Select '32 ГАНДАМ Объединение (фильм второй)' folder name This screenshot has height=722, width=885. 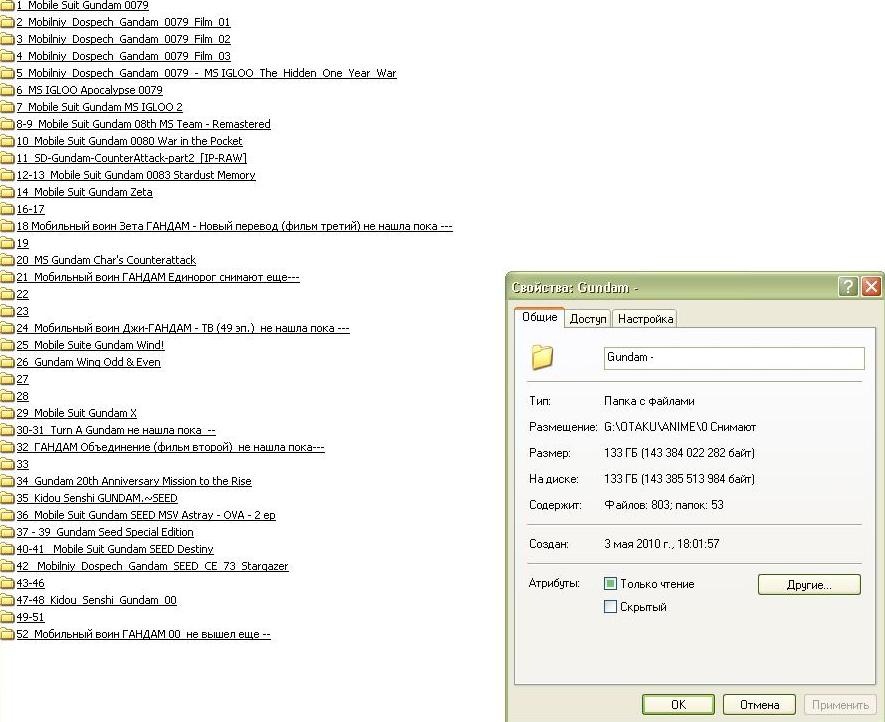(170, 447)
